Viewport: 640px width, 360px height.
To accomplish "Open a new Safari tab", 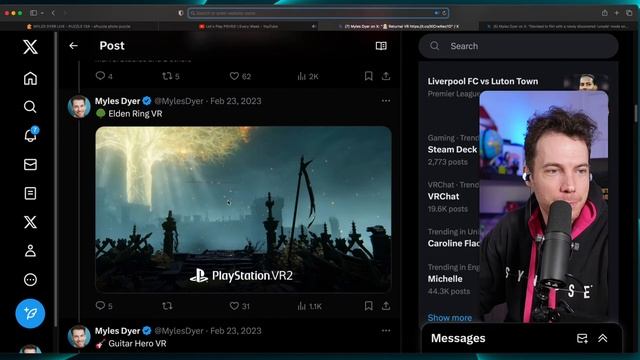I will pos(617,13).
